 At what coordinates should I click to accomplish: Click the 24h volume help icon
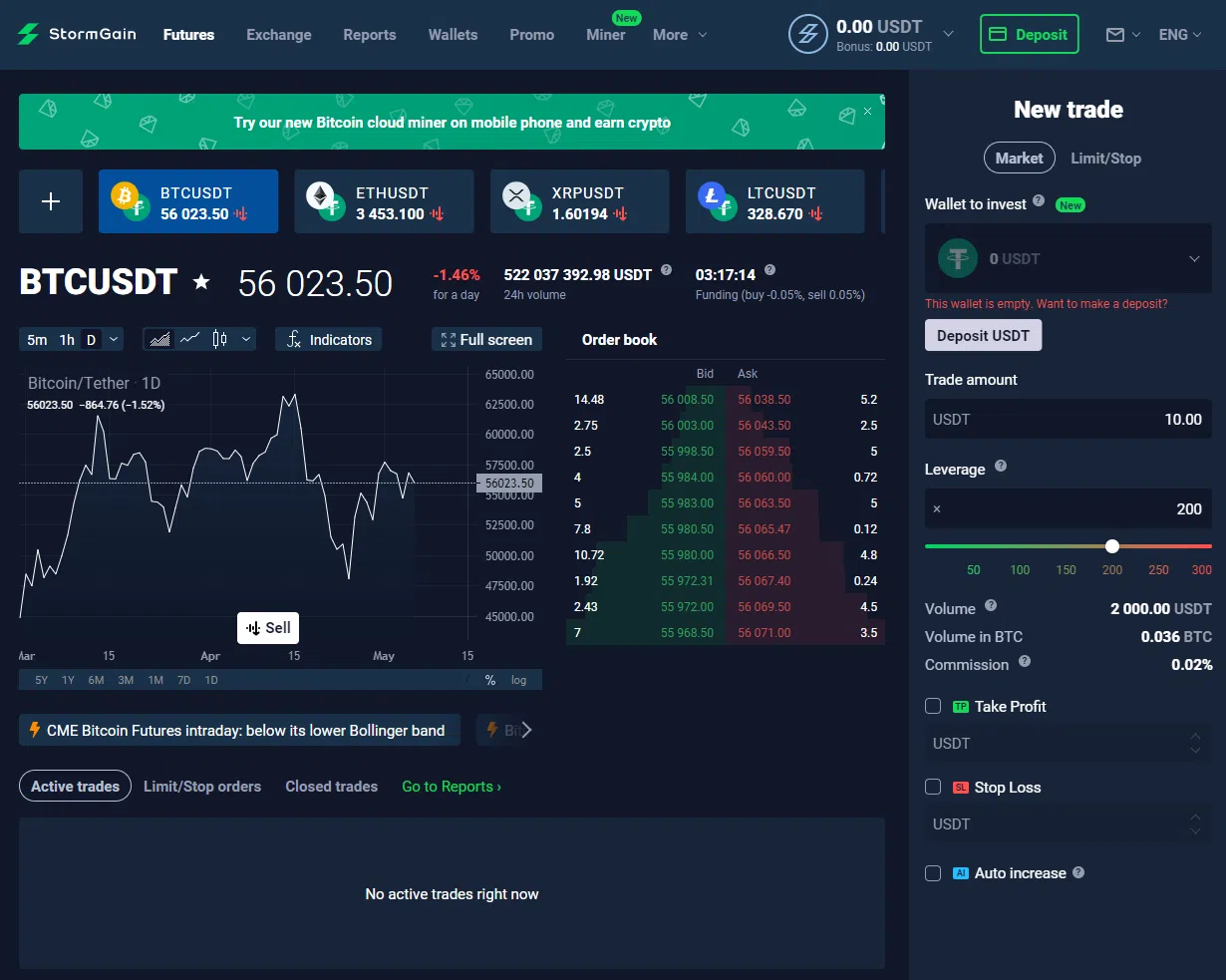666,270
